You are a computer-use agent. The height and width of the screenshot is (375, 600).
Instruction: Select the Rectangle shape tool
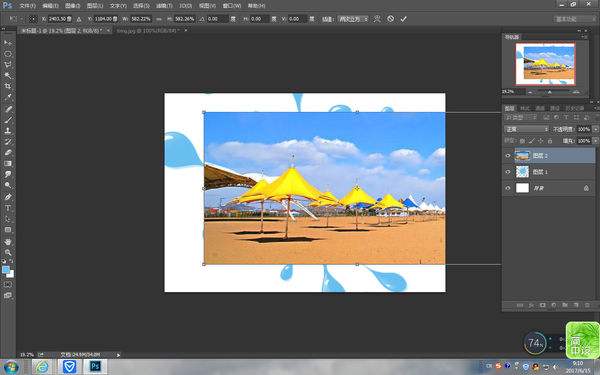click(x=8, y=230)
